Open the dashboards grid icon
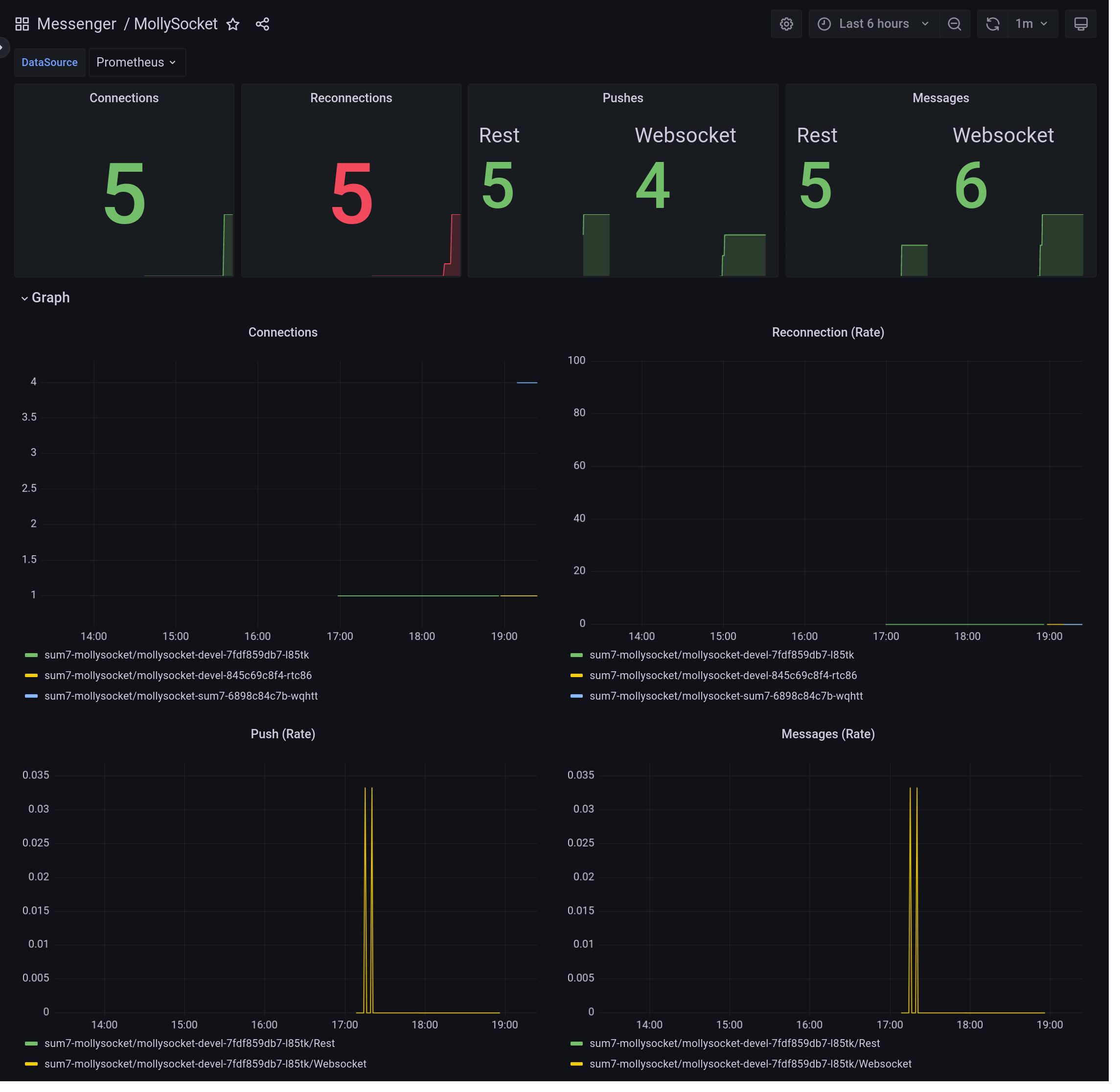1120x1092 pixels. coord(22,24)
